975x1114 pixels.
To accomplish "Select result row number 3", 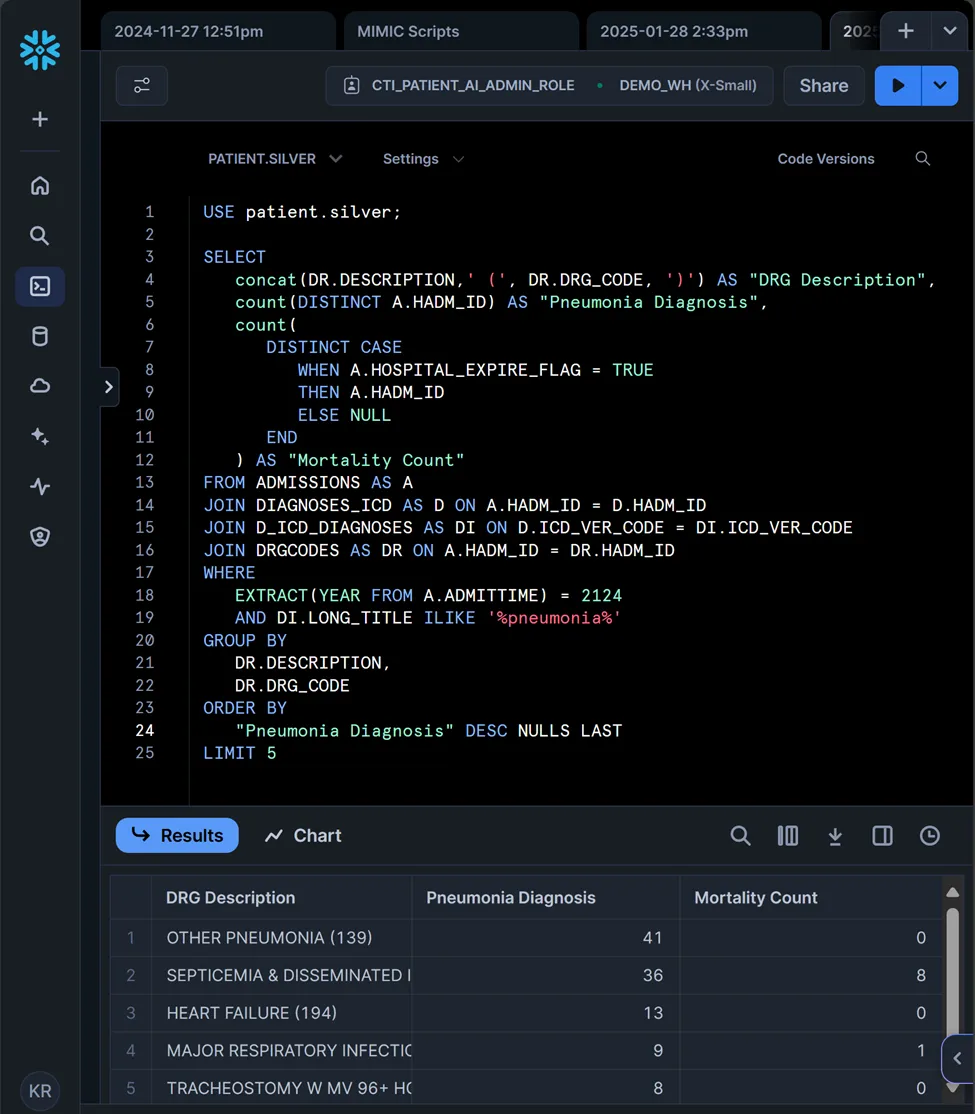I will tap(131, 1013).
